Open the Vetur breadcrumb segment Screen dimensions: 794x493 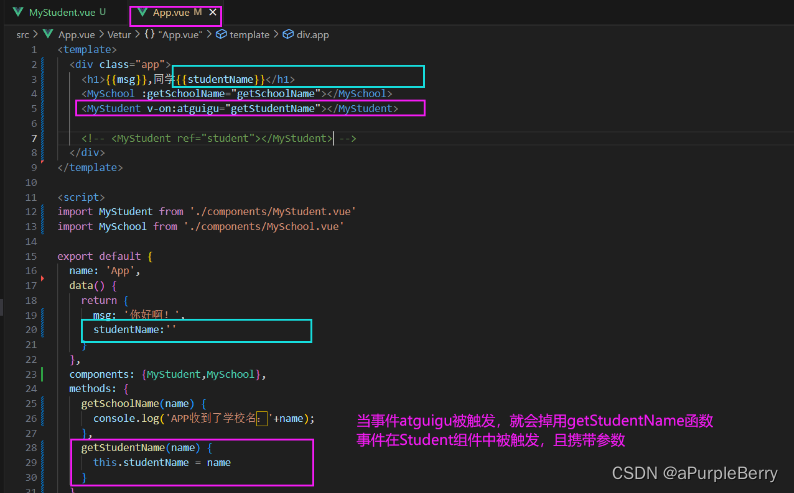pyautogui.click(x=119, y=35)
